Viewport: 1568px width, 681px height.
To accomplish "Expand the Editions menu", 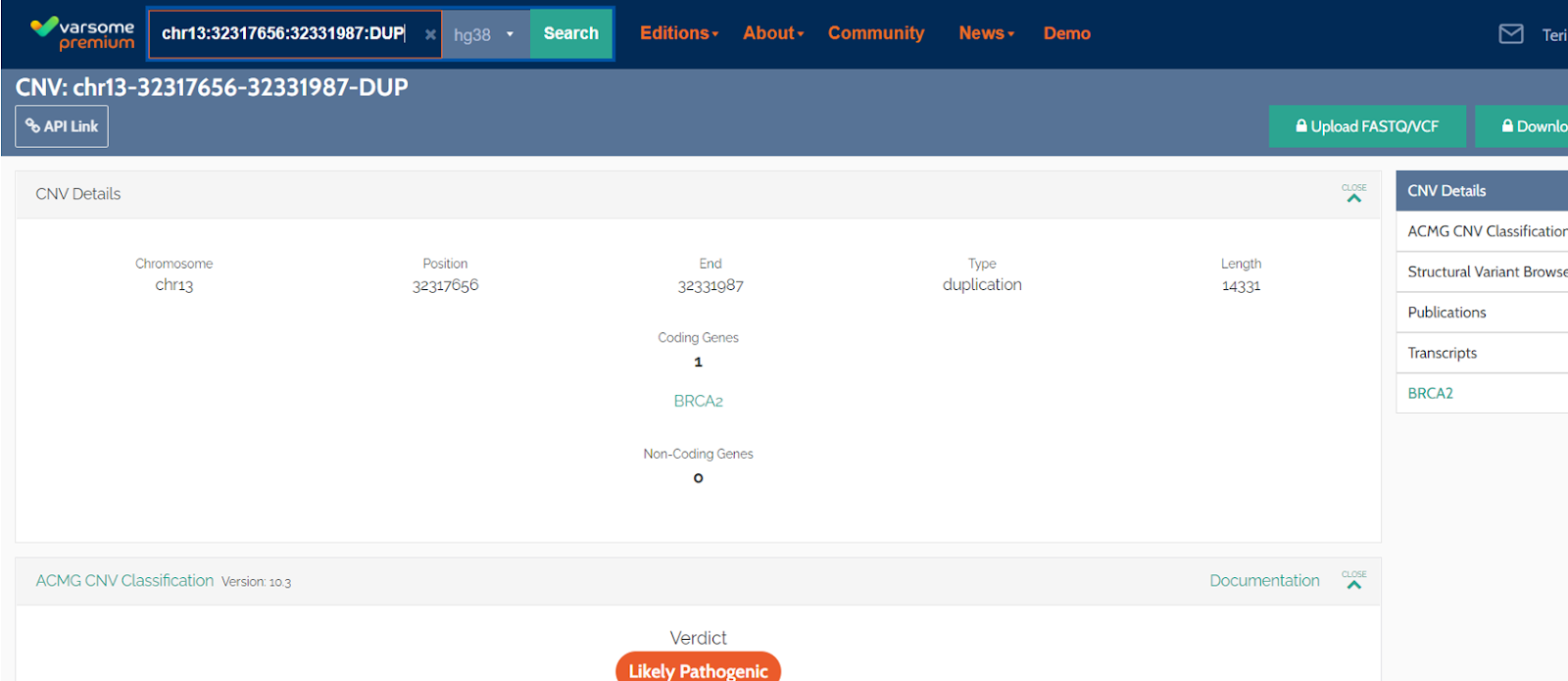I will click(679, 33).
